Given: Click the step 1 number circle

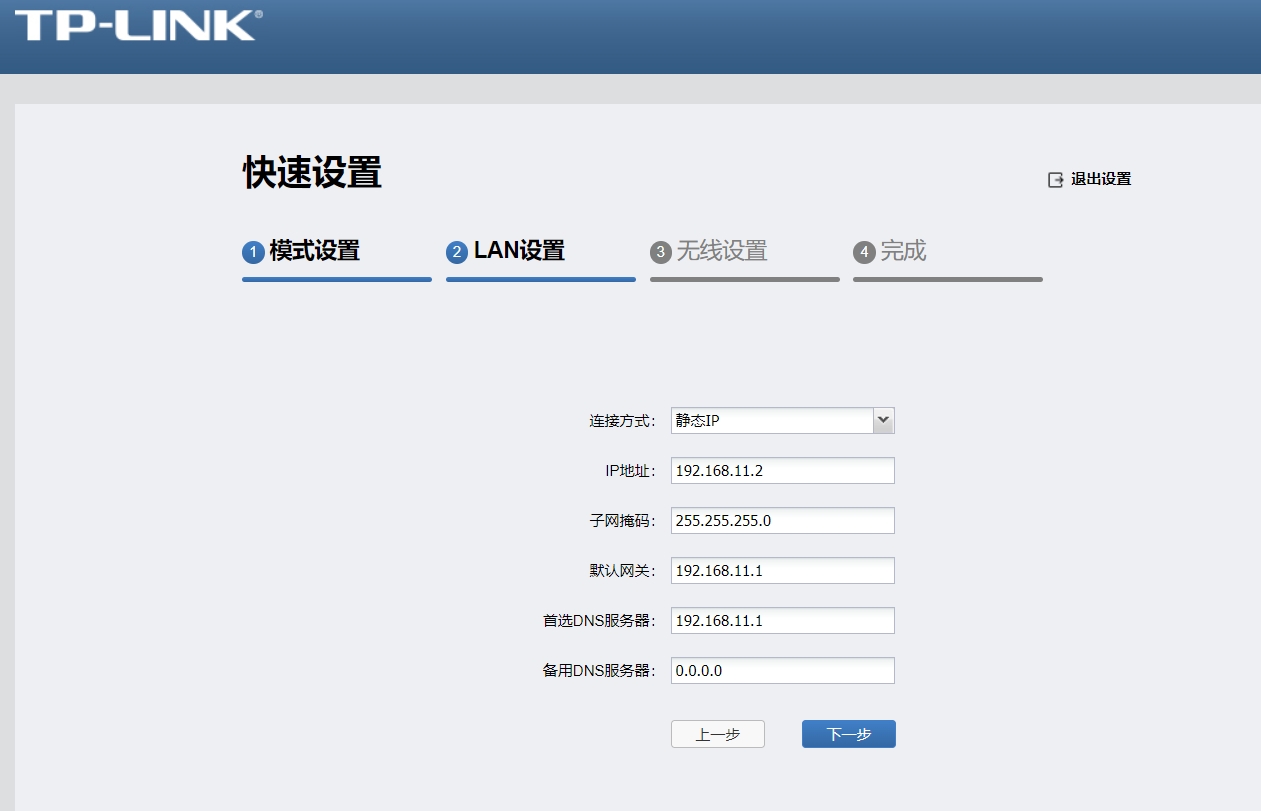Looking at the screenshot, I should pos(253,253).
